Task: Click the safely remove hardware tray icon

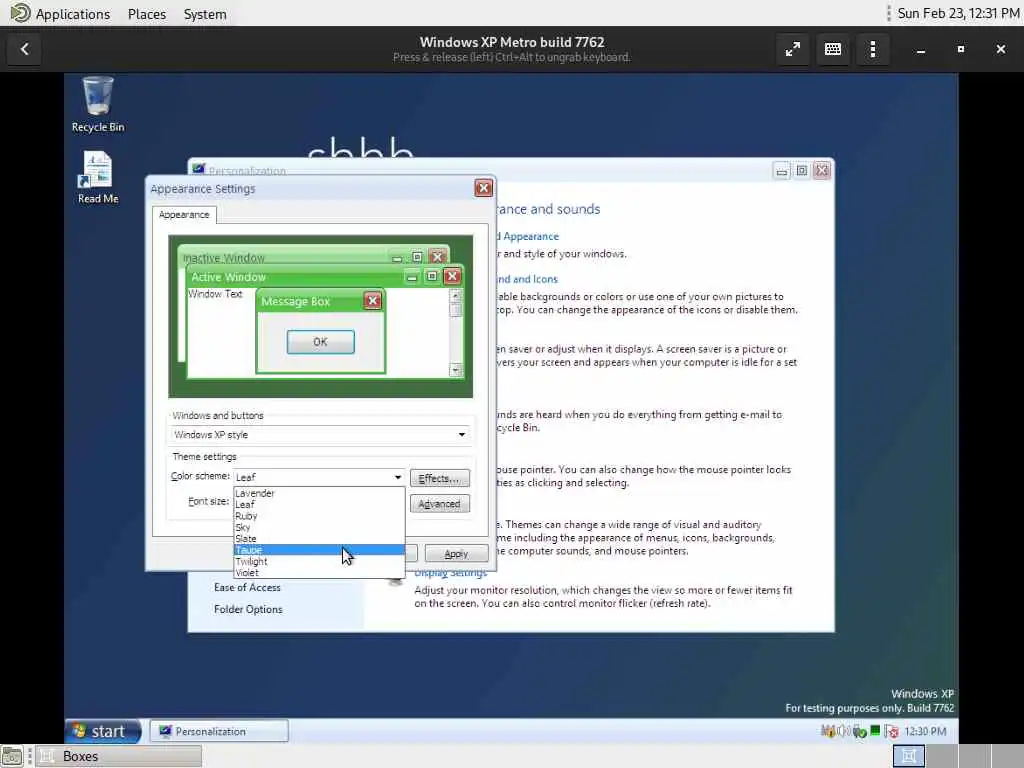Action: point(859,731)
